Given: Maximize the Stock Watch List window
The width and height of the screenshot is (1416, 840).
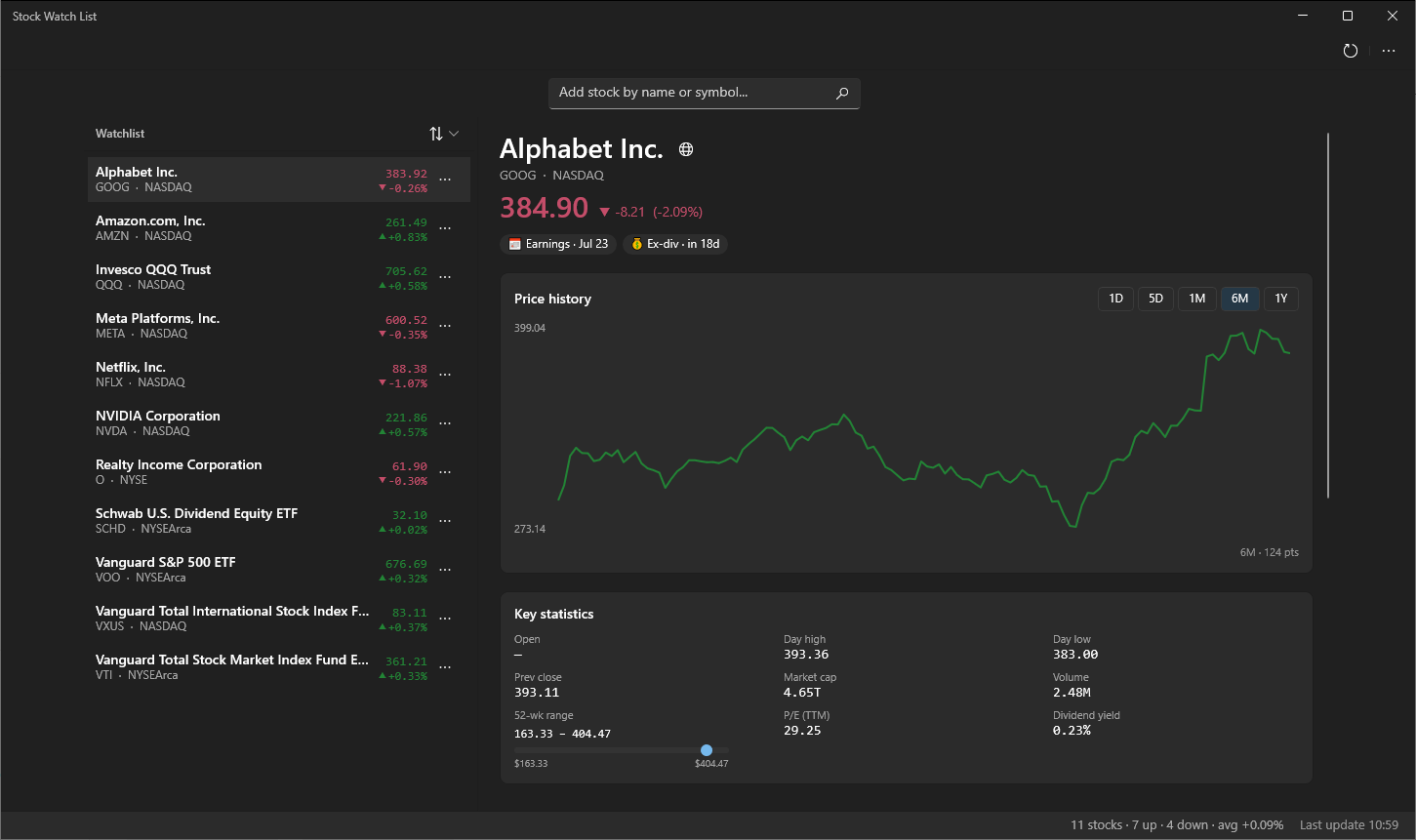Looking at the screenshot, I should (x=1348, y=16).
